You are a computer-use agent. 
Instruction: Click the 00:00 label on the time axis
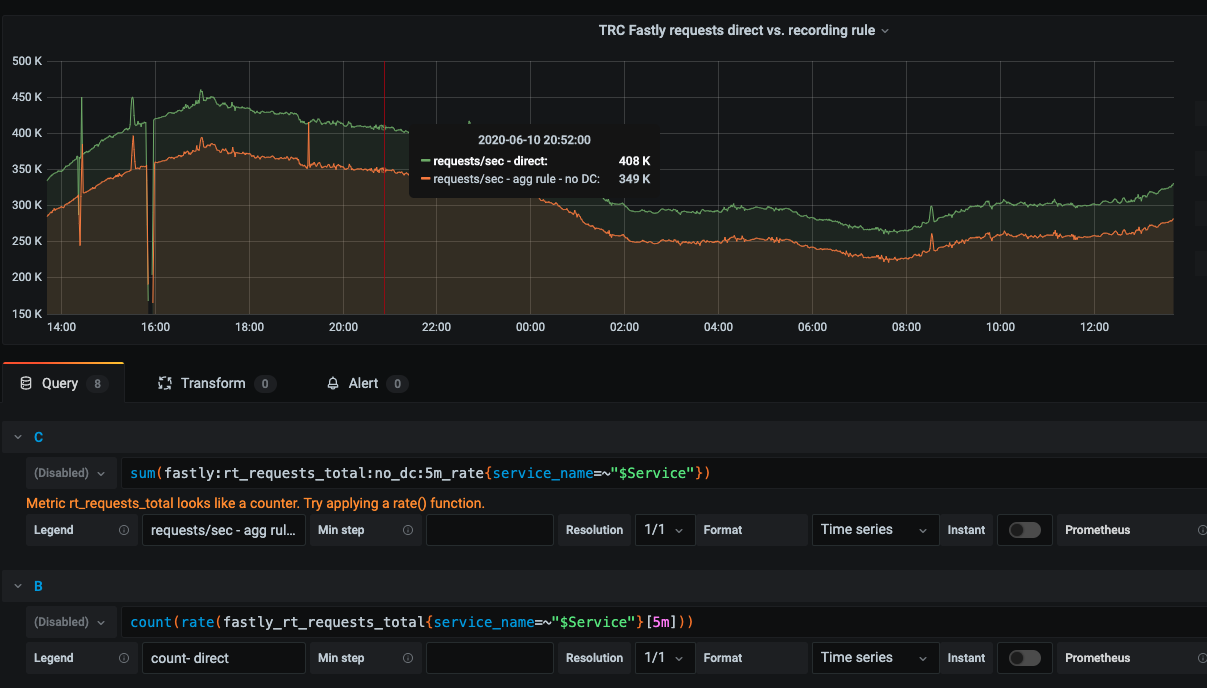[x=530, y=327]
